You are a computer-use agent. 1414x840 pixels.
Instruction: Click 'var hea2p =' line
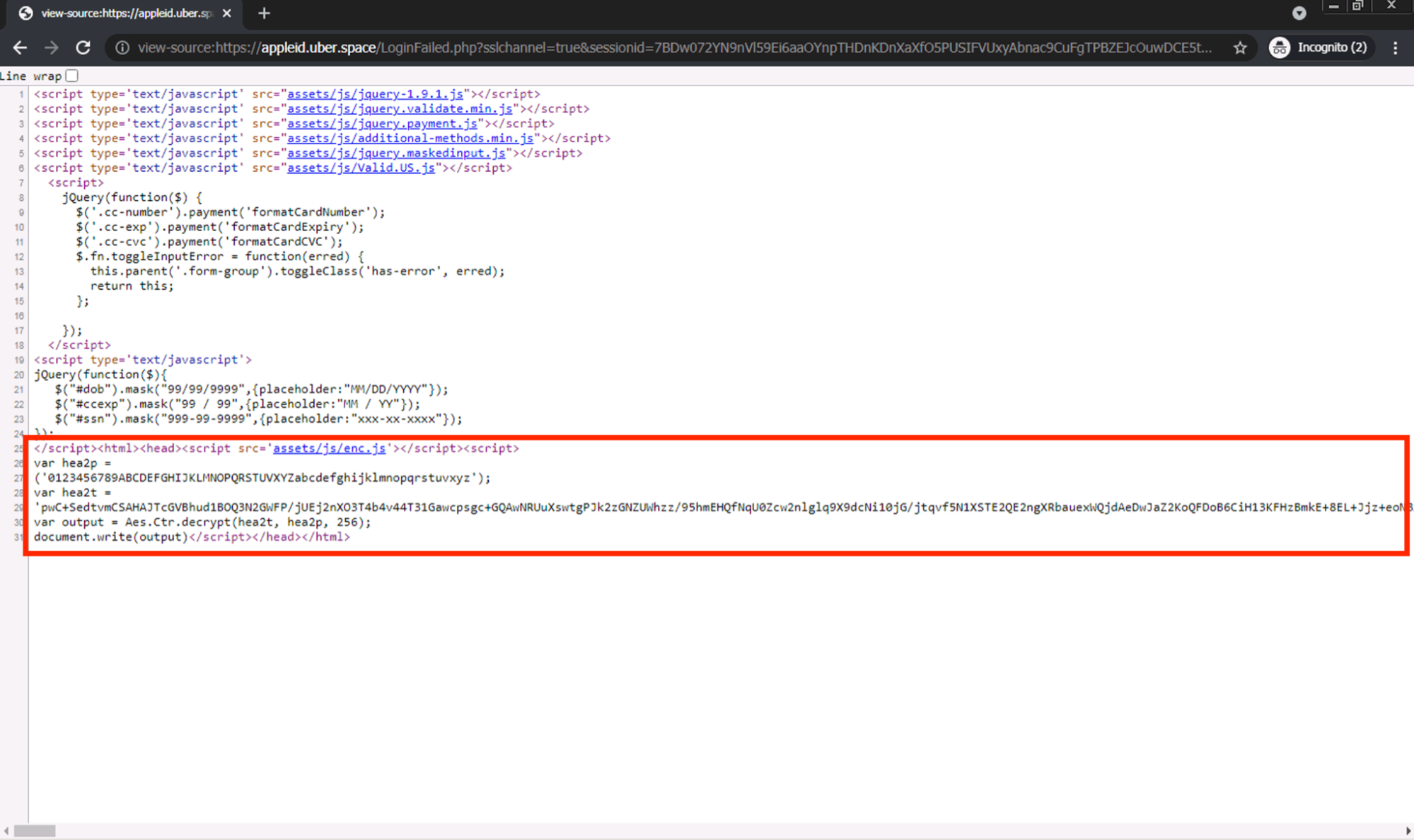click(73, 463)
